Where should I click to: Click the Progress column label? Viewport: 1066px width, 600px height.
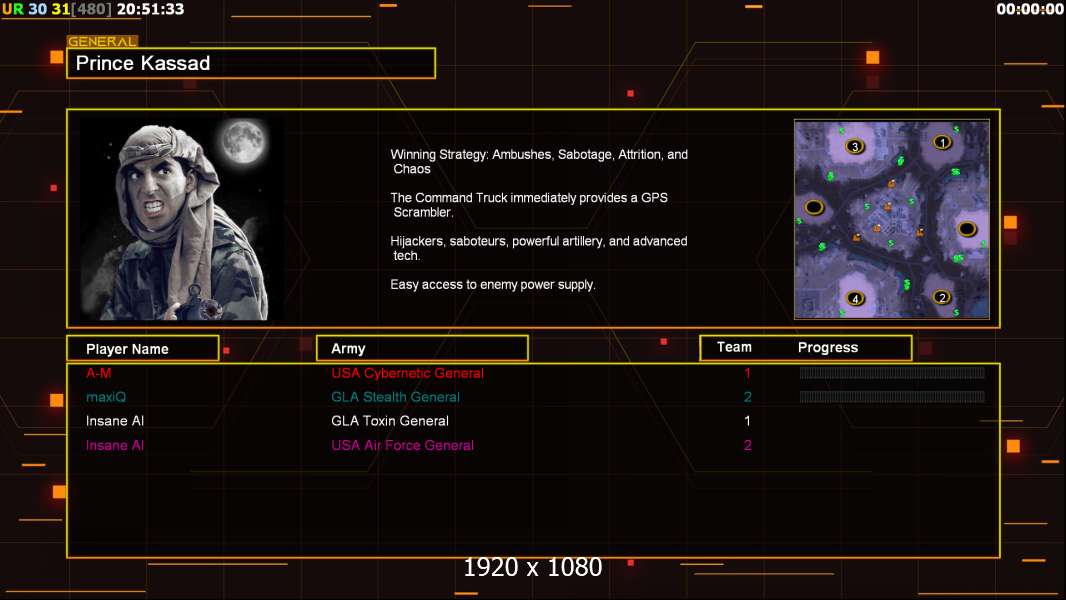coord(827,348)
